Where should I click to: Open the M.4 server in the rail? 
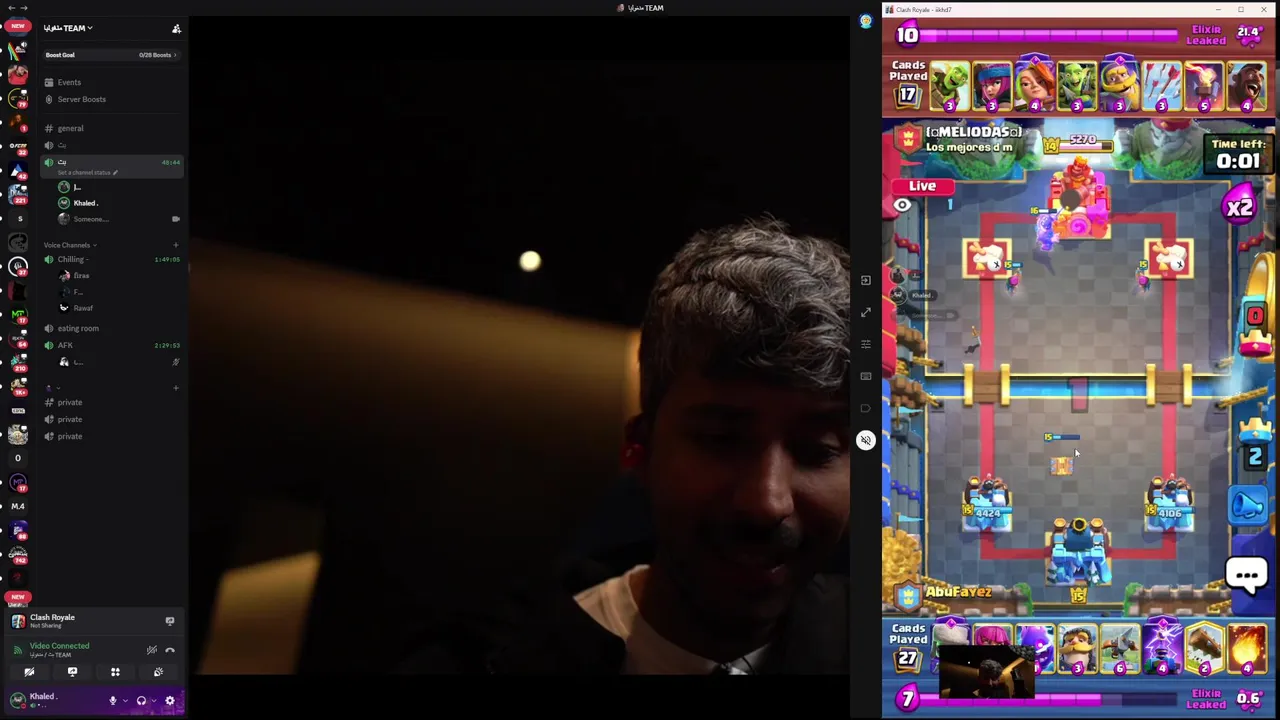click(18, 506)
